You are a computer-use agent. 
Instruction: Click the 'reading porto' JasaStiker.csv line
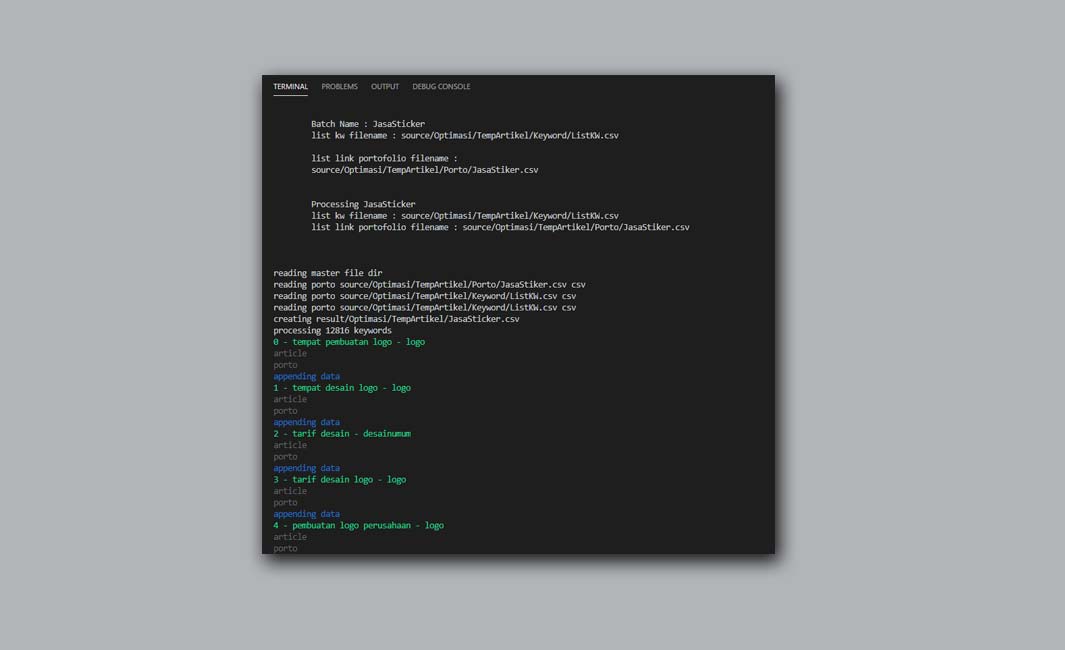(429, 285)
